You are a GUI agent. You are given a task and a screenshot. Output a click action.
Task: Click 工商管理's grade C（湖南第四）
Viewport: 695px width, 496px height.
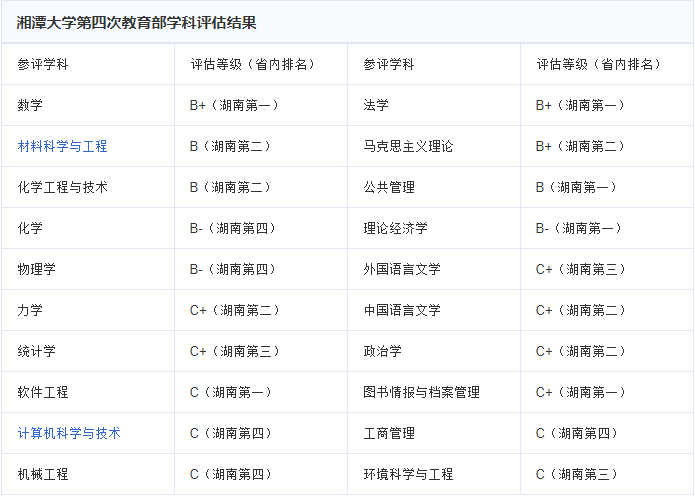(x=577, y=433)
